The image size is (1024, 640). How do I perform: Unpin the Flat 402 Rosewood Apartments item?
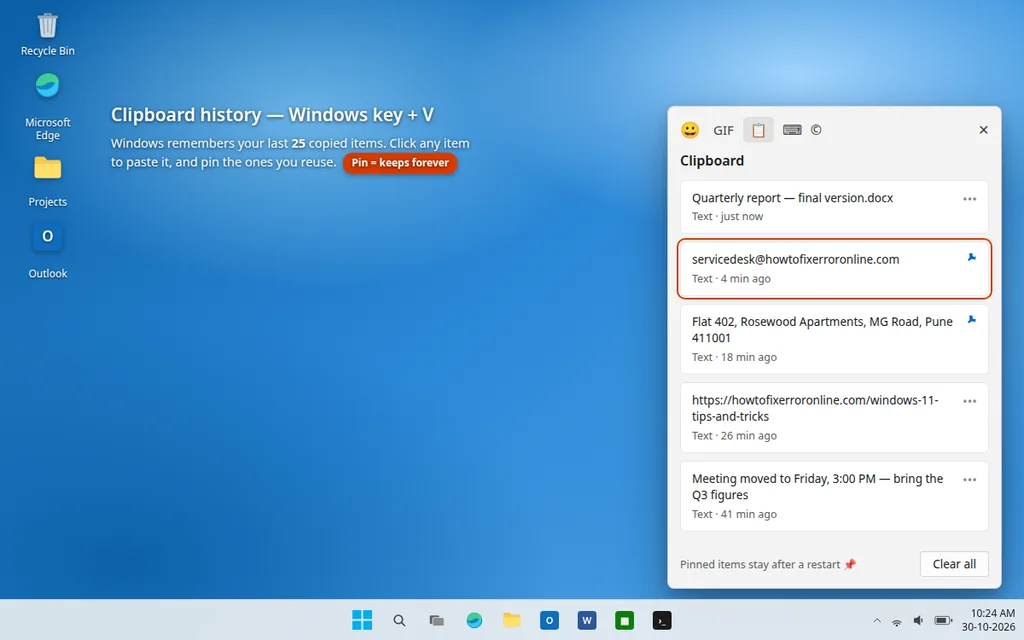[x=971, y=319]
